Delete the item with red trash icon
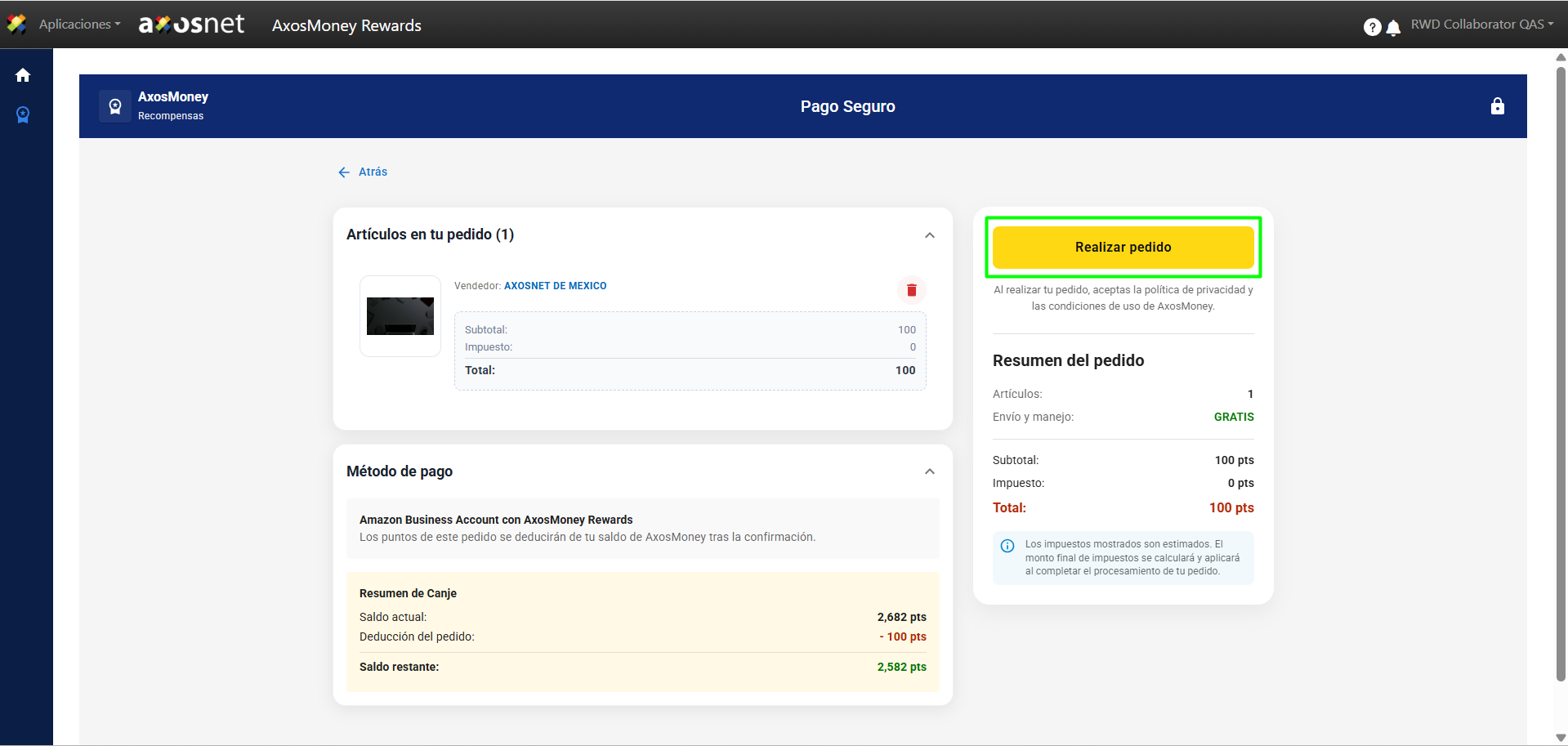 click(912, 290)
